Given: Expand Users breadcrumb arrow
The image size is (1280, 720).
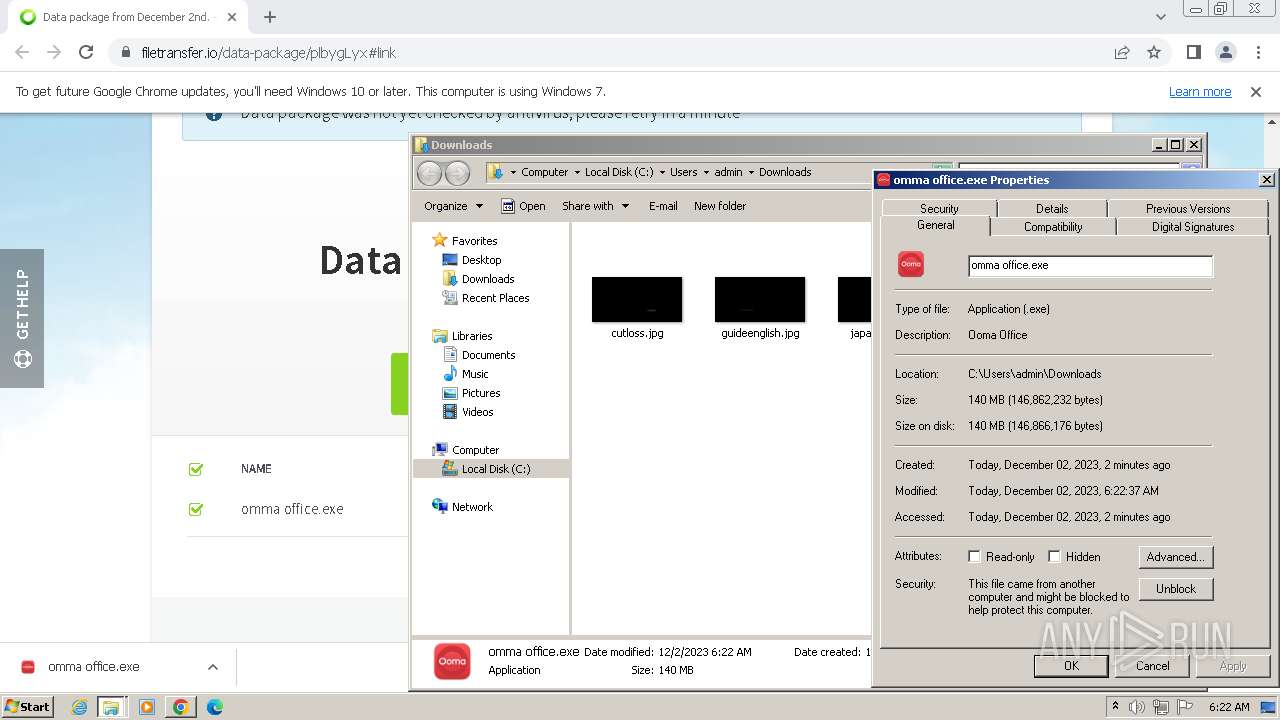Looking at the screenshot, I should click(706, 172).
